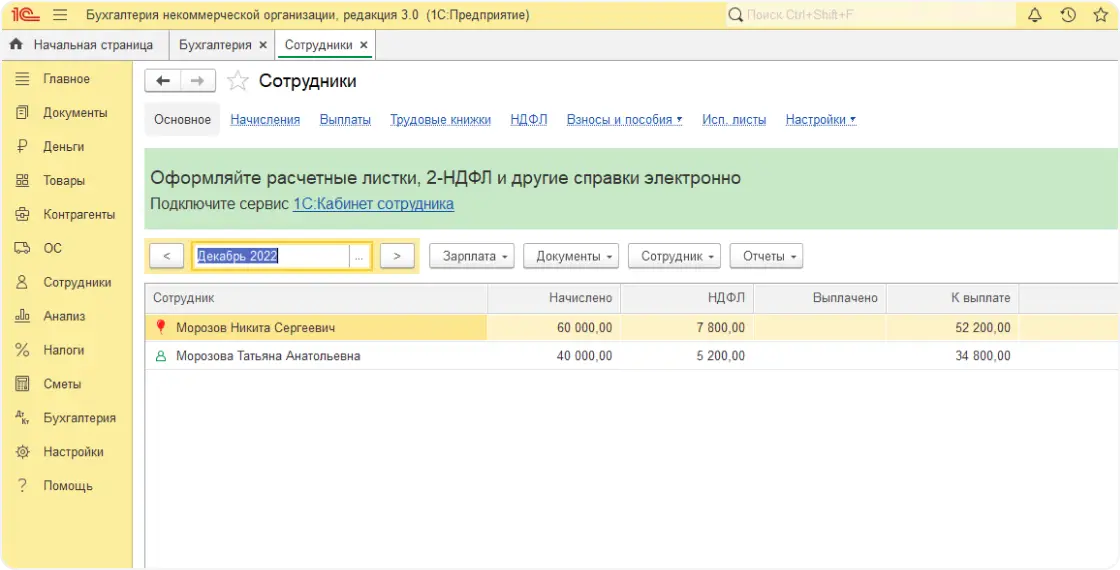Open the НДФЛ link

tap(529, 120)
